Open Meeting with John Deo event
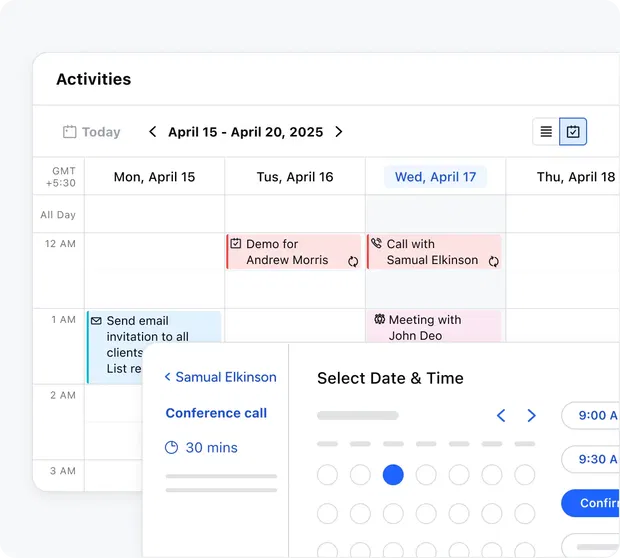Image resolution: width=620 pixels, height=558 pixels. pyautogui.click(x=432, y=327)
